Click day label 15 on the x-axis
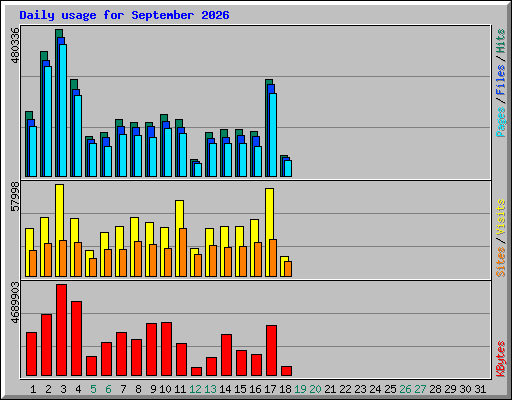This screenshot has height=400, width=512. click(x=240, y=389)
